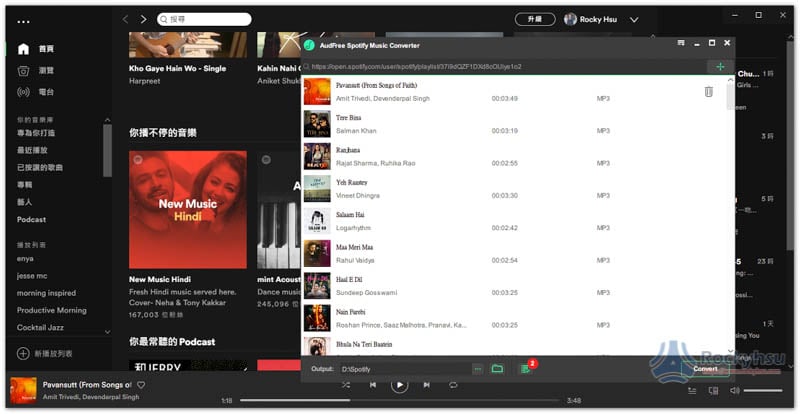Skip to next track
The width and height of the screenshot is (800, 414).
tap(427, 385)
